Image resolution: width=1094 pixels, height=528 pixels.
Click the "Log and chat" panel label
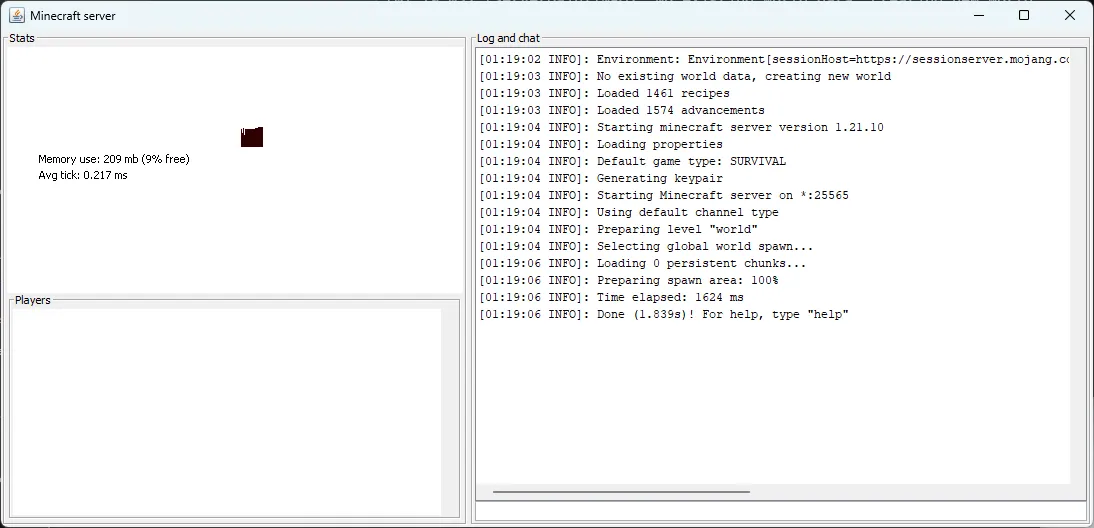coord(508,38)
